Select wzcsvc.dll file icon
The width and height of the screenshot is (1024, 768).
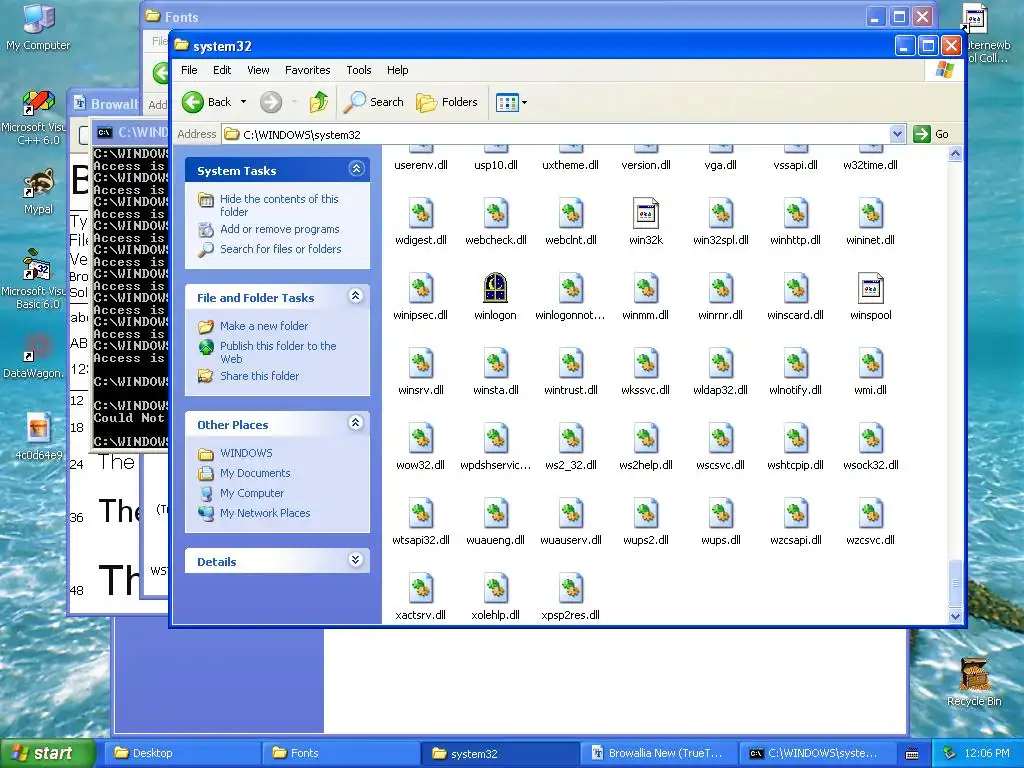pyautogui.click(x=871, y=513)
